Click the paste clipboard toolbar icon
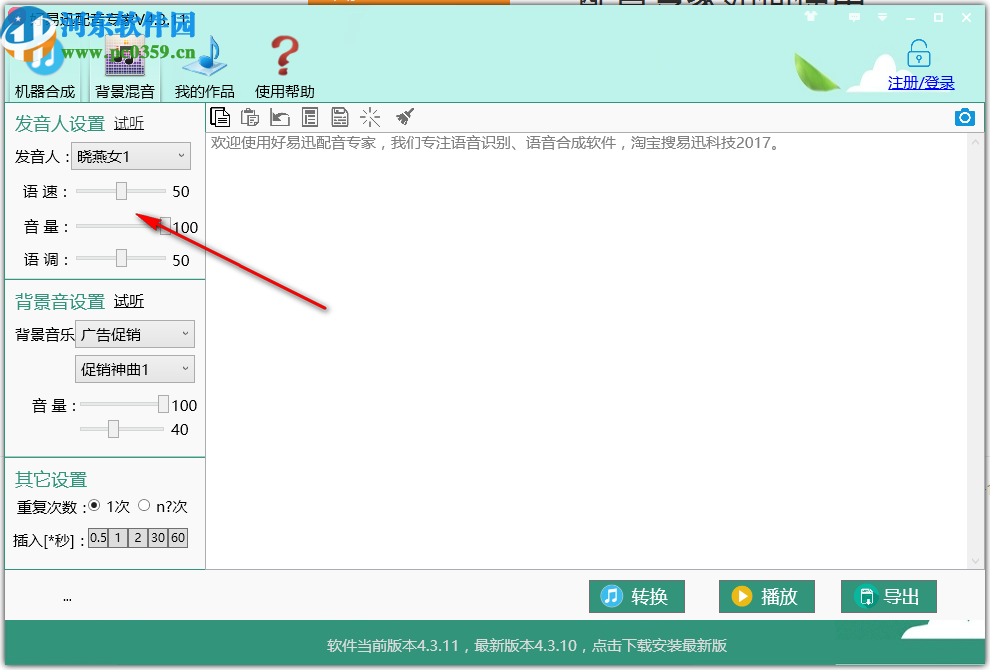Screen dimensions: 990x670 250,117
